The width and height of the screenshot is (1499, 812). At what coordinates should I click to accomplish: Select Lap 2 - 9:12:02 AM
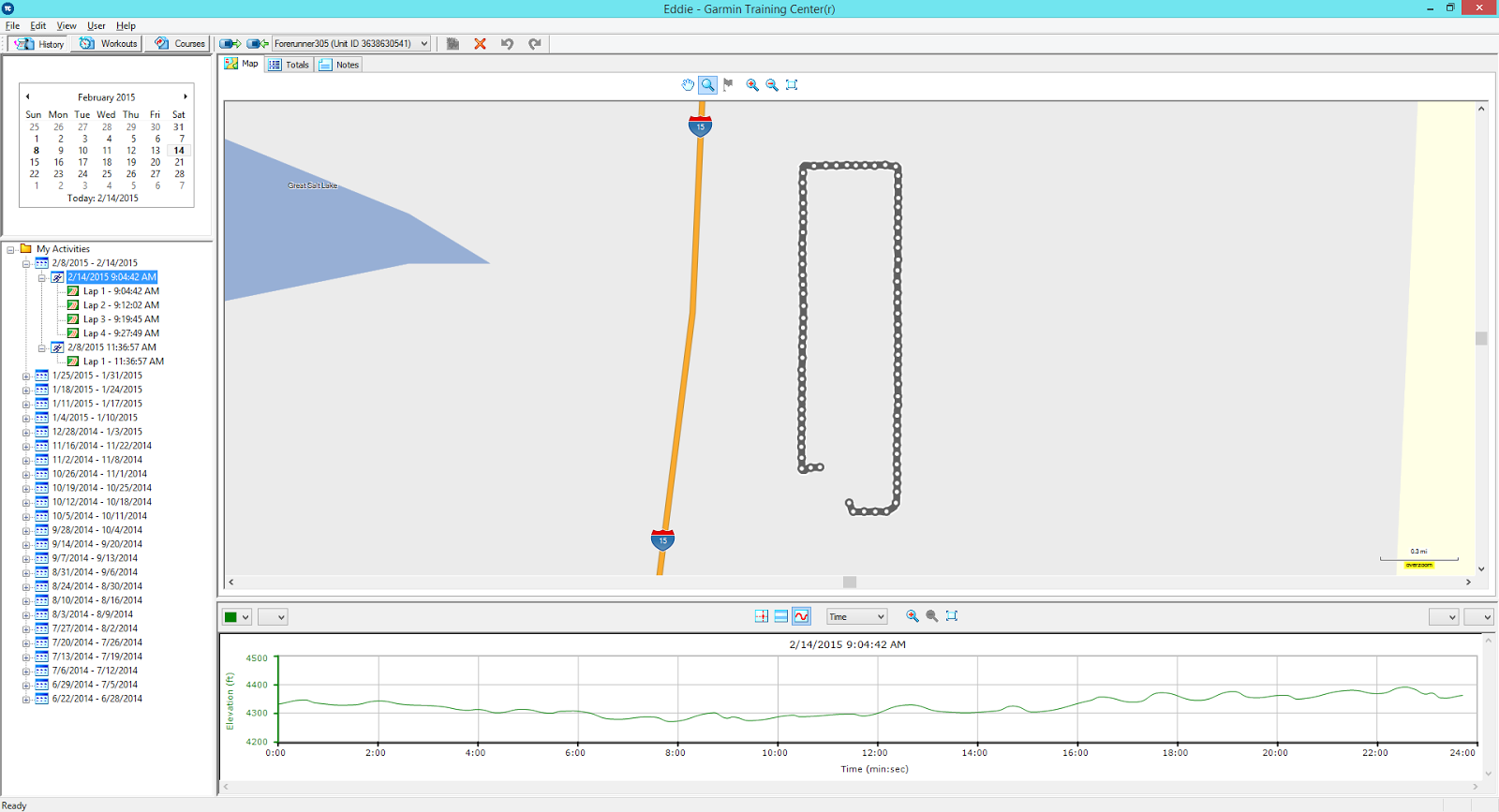click(121, 305)
